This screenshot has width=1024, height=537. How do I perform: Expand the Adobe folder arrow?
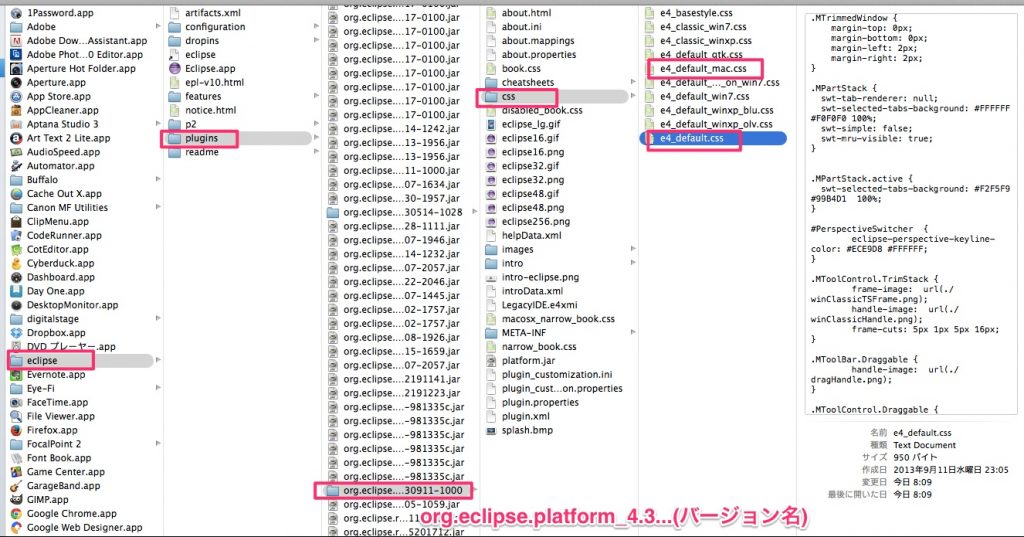[x=157, y=27]
